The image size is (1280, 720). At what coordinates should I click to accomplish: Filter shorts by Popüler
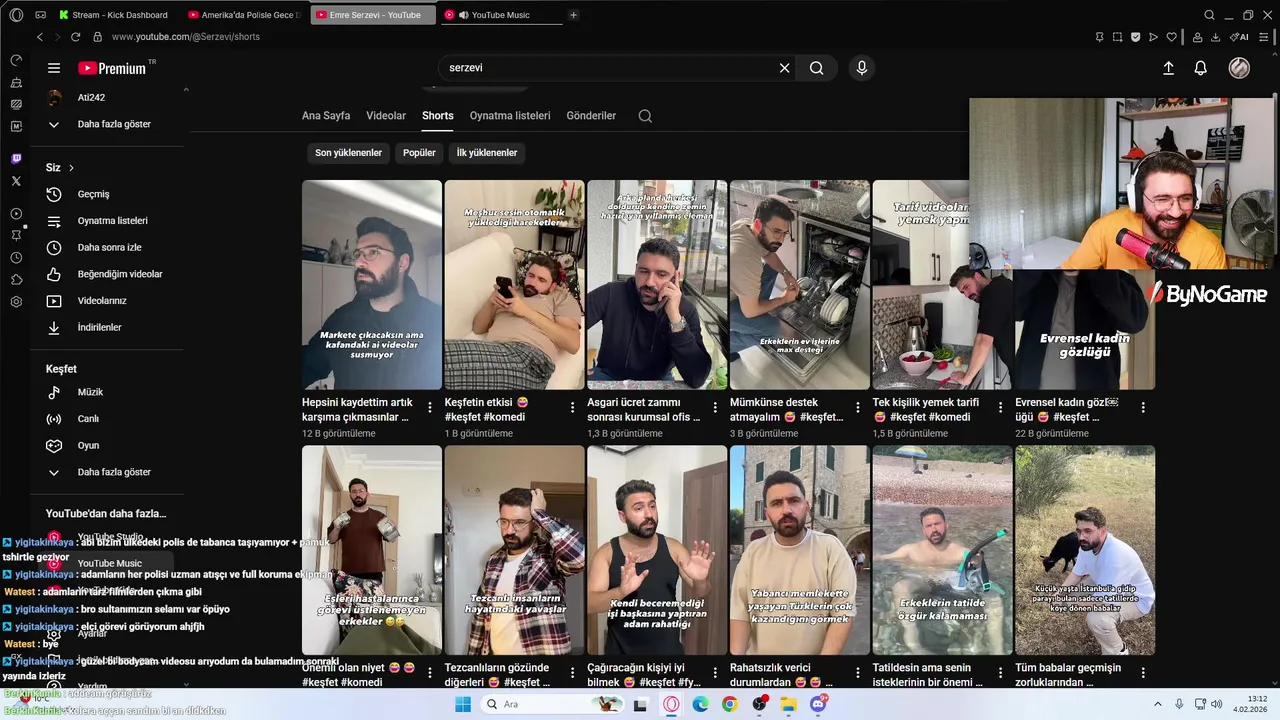[x=419, y=153]
